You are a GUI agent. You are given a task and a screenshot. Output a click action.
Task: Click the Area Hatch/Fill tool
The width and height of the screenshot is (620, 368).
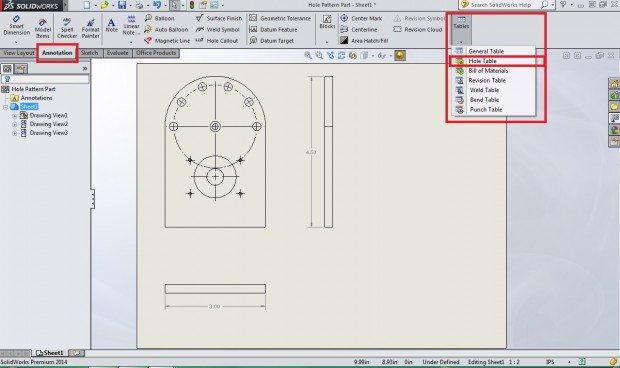point(364,40)
